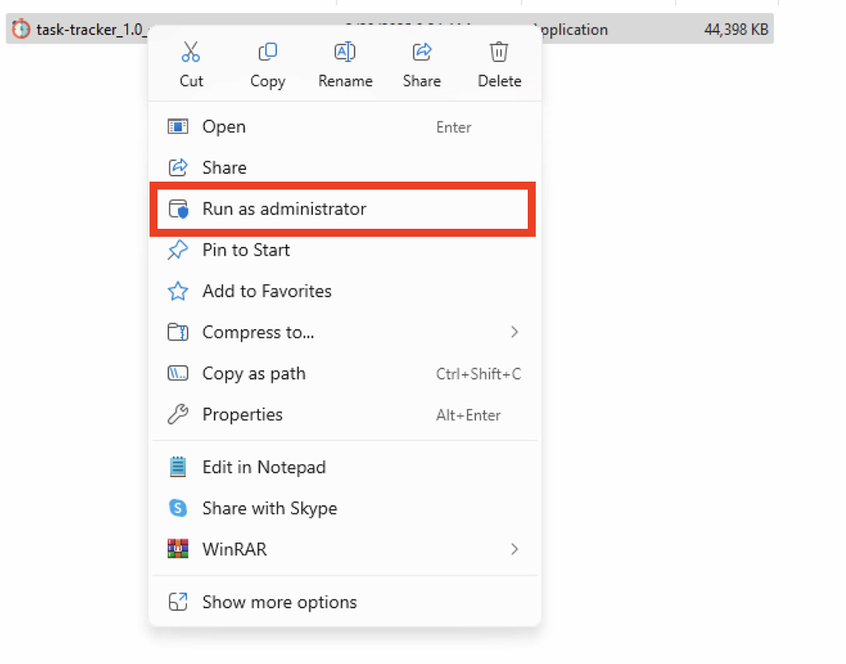Run the file as administrator

[284, 209]
